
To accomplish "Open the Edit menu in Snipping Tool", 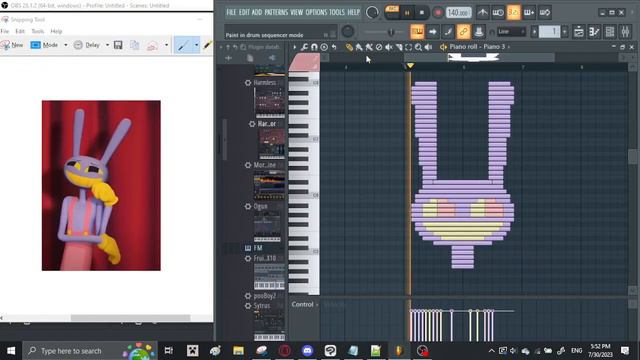I will (x=20, y=31).
